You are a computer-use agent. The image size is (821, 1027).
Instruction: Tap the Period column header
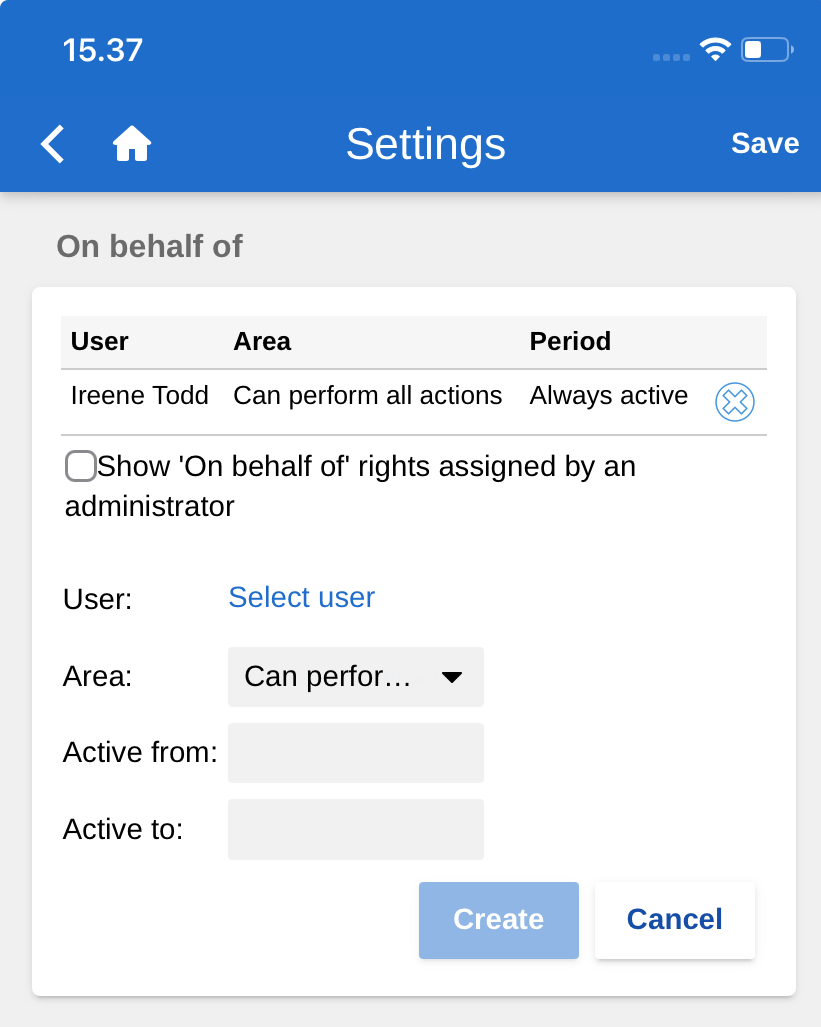click(x=570, y=341)
